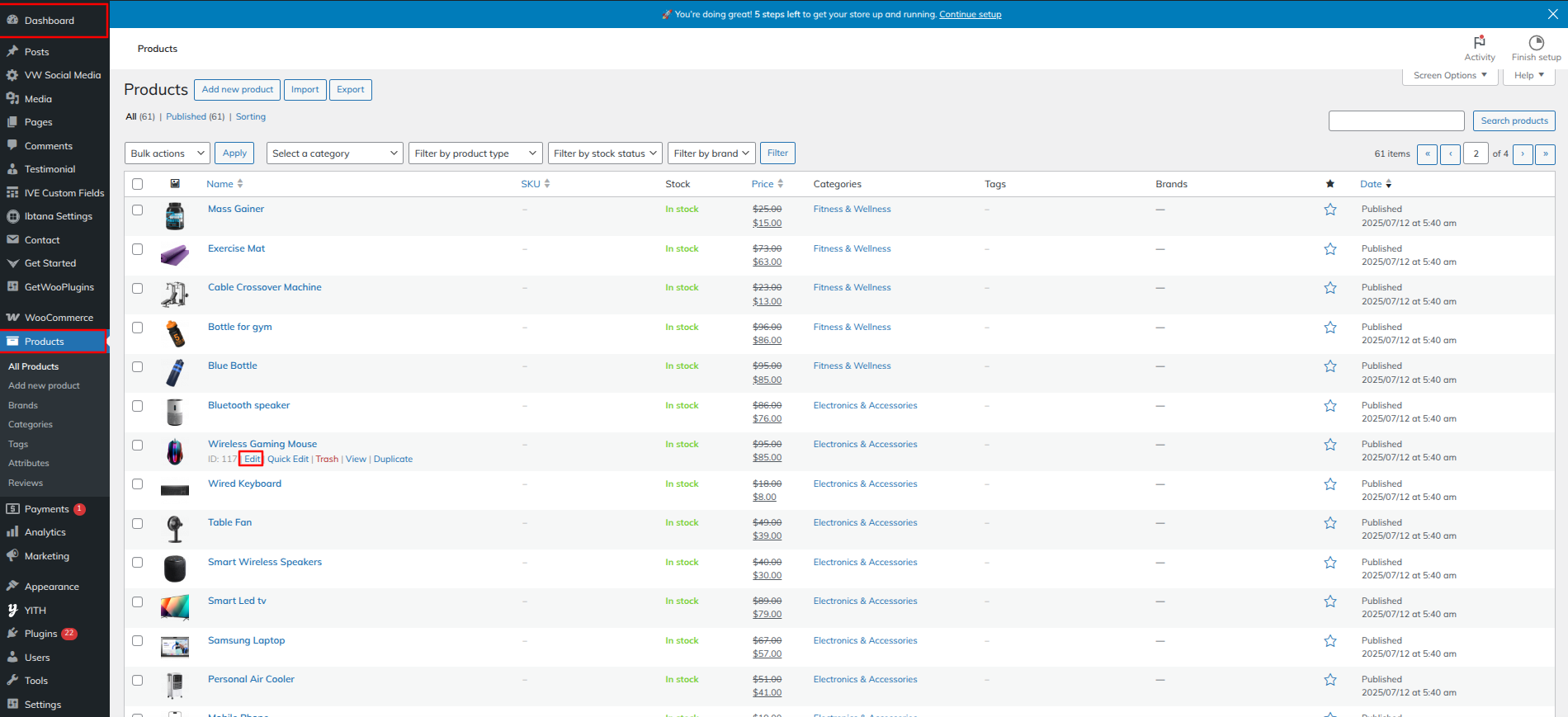1568x717 pixels.
Task: Select the Exercise Mat checkbox
Action: 138,249
